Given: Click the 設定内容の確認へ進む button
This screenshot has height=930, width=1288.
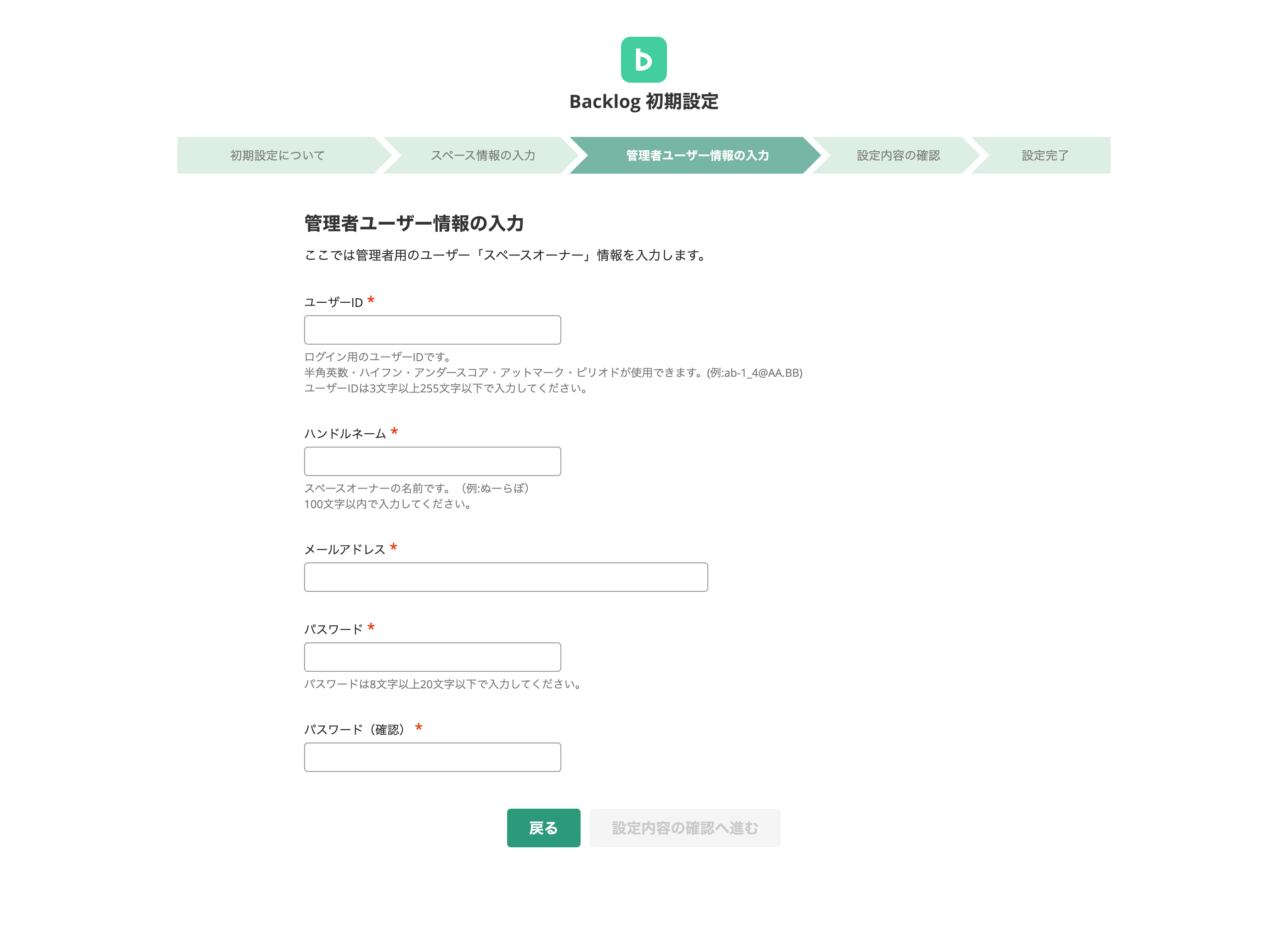Looking at the screenshot, I should tap(684, 828).
